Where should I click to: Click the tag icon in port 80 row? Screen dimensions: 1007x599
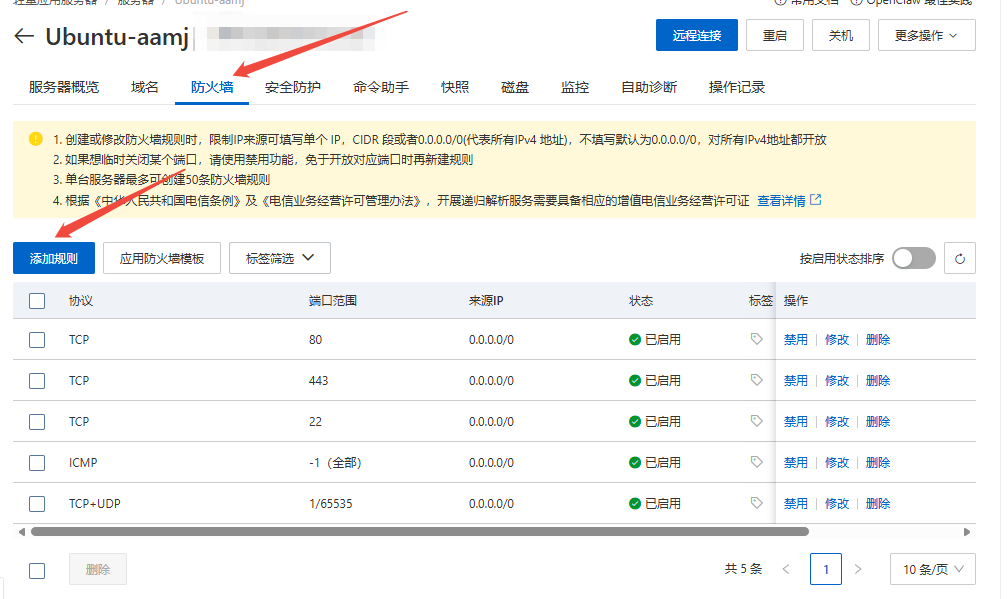coord(757,339)
